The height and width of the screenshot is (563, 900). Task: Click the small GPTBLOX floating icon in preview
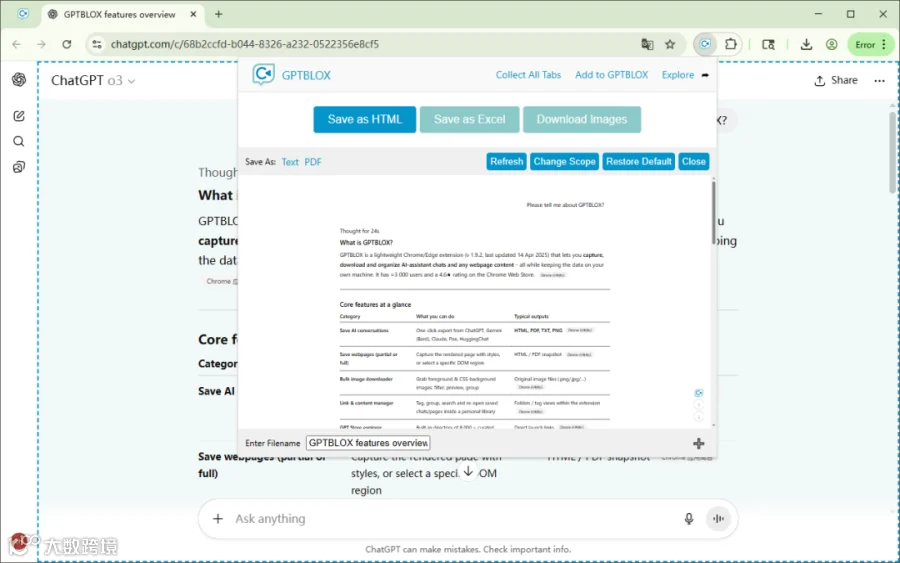699,393
